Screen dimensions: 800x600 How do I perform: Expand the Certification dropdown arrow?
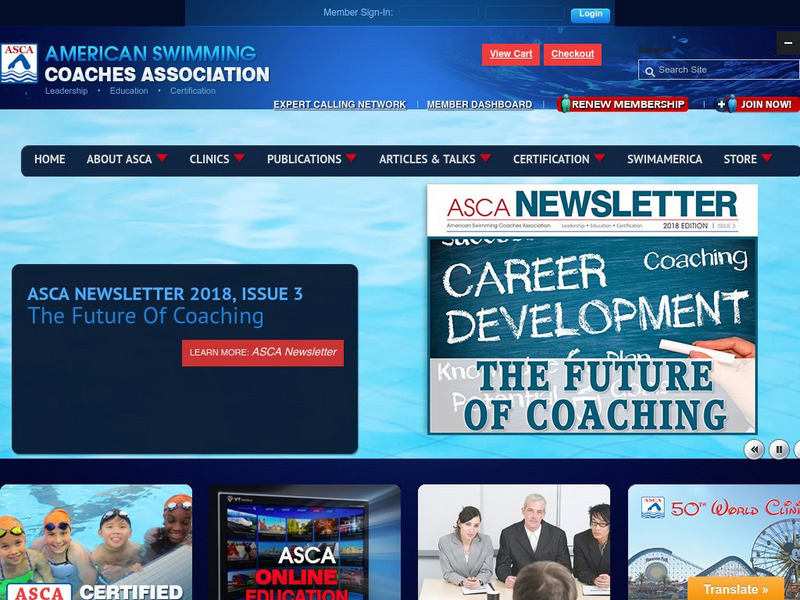[x=600, y=158]
